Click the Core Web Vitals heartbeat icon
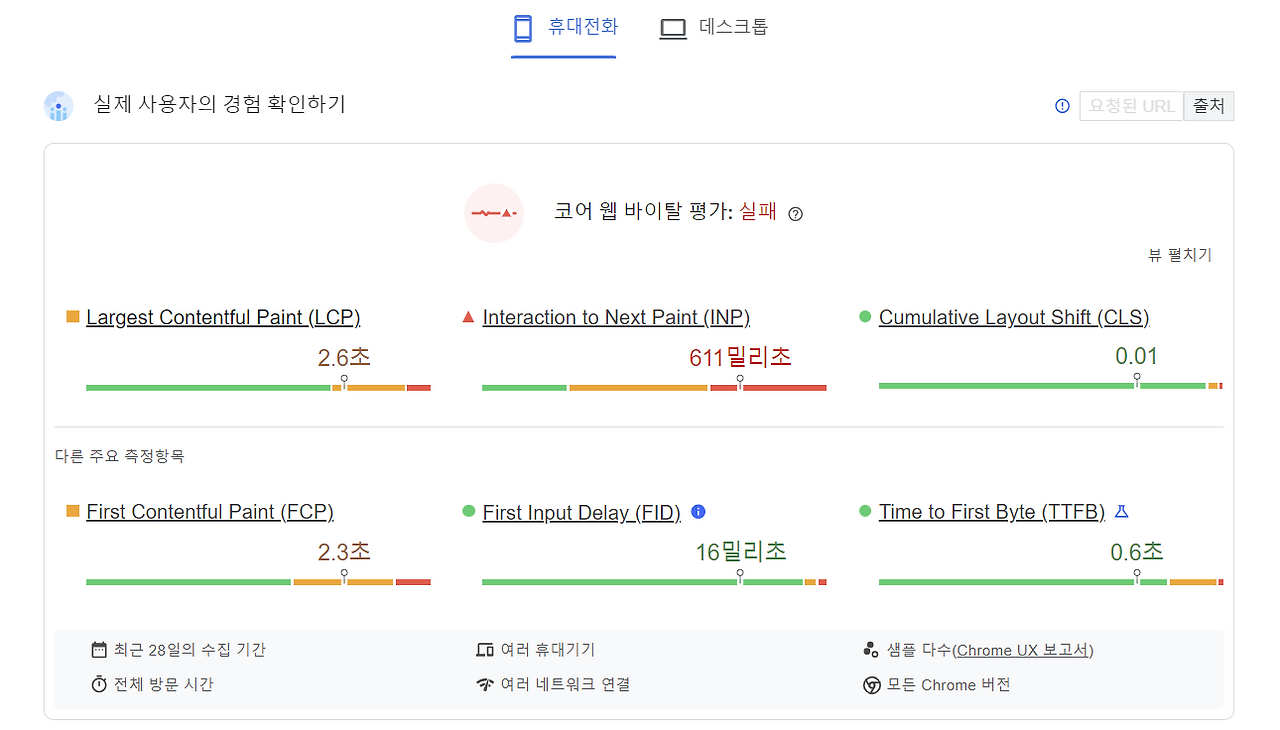Screen dimensions: 1280x730 (x=494, y=213)
